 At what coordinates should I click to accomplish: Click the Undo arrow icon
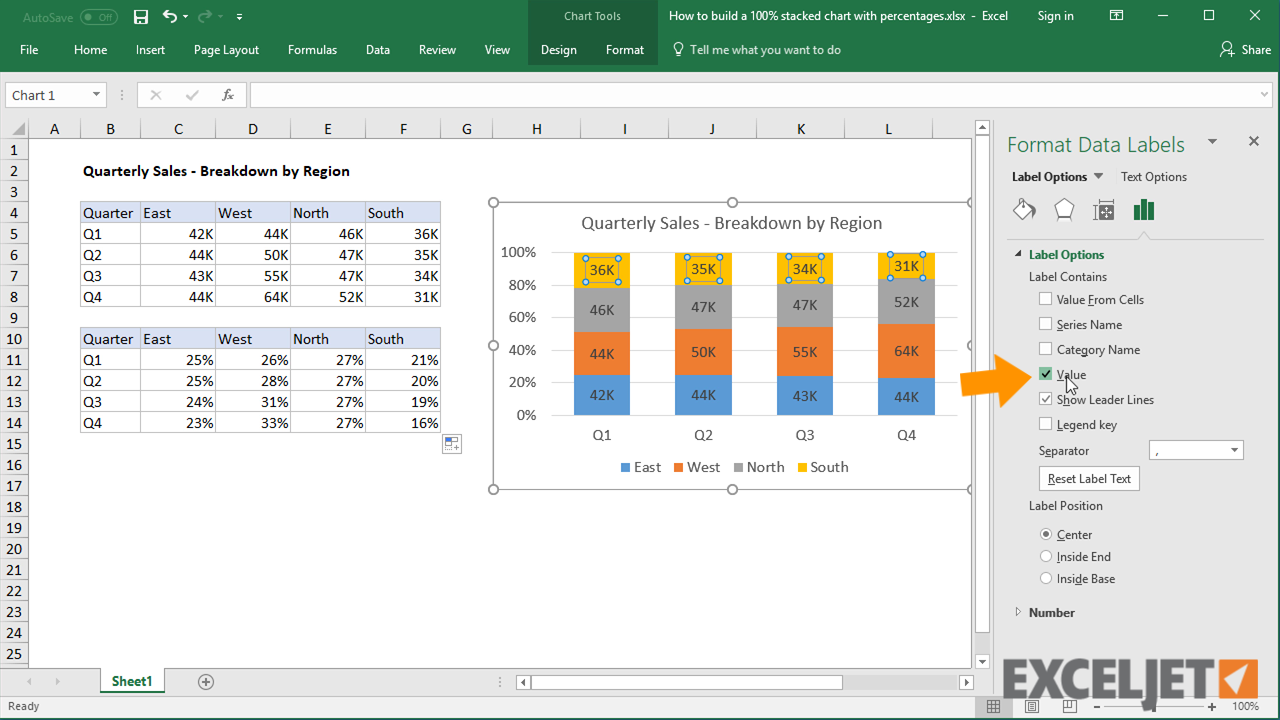coord(169,17)
